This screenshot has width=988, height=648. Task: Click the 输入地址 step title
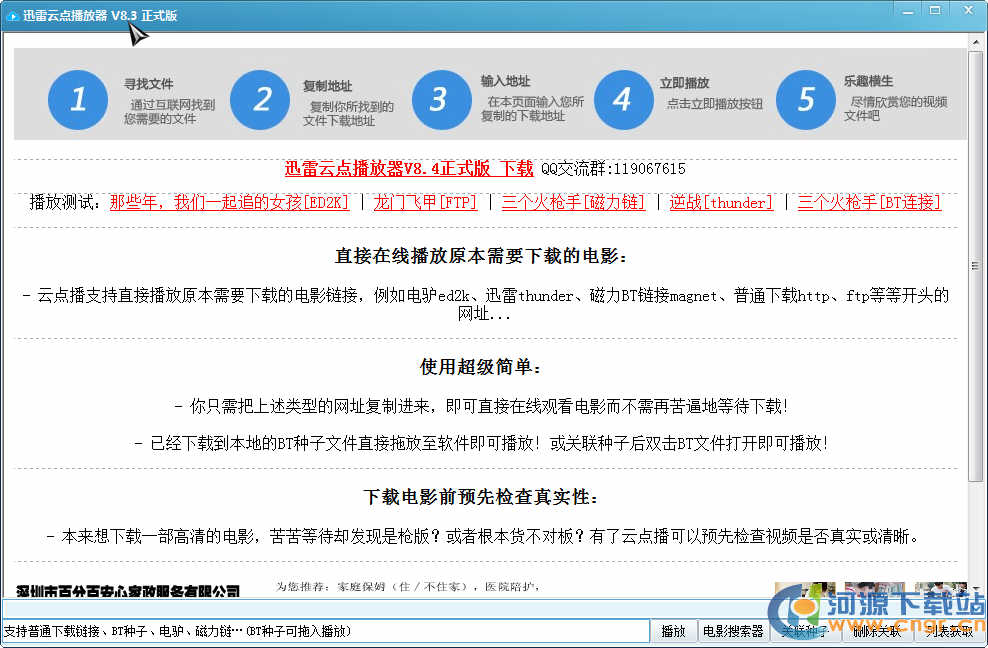505,81
